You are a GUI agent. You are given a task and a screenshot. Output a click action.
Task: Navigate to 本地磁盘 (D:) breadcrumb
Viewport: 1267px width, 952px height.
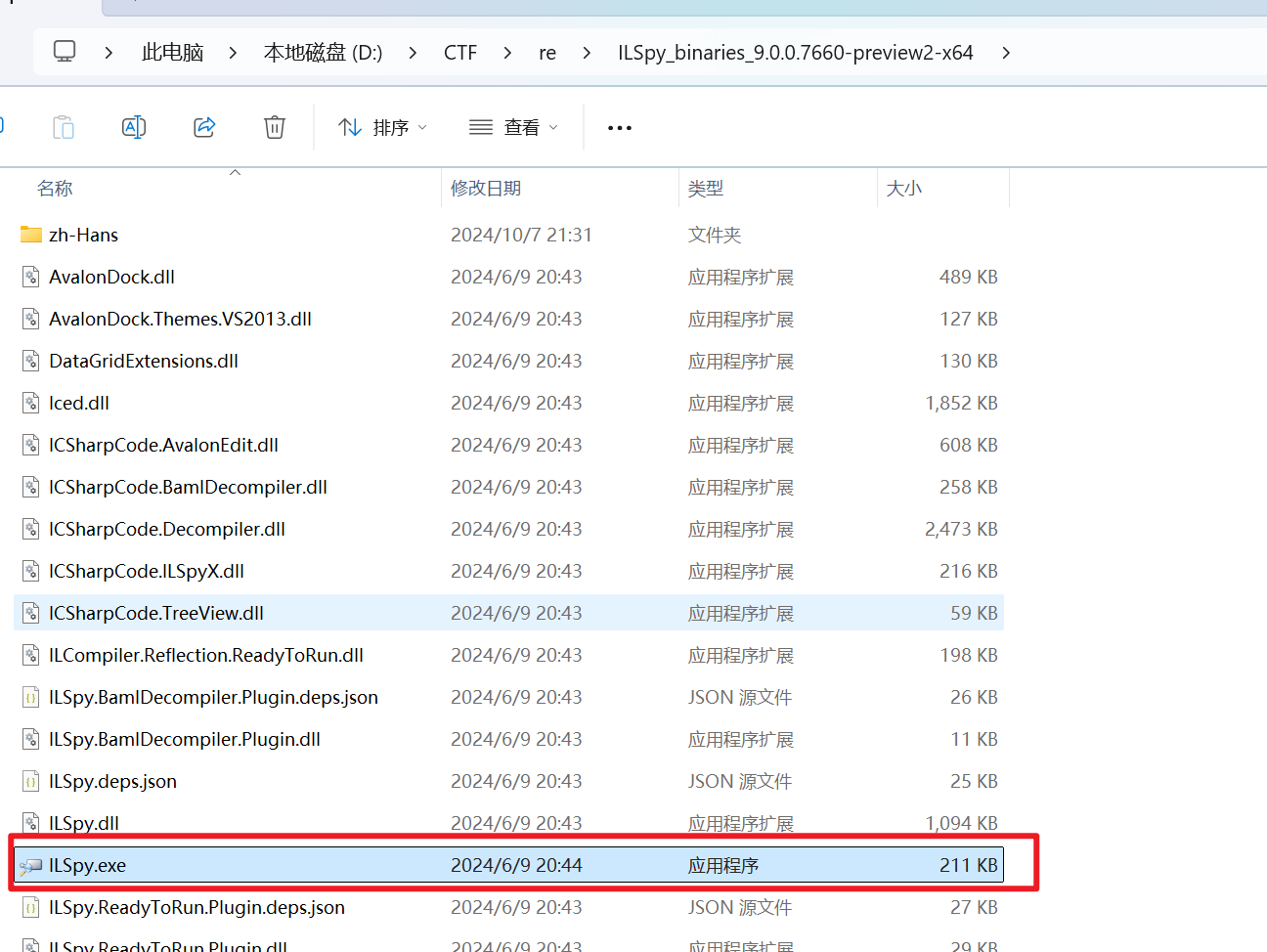323,53
